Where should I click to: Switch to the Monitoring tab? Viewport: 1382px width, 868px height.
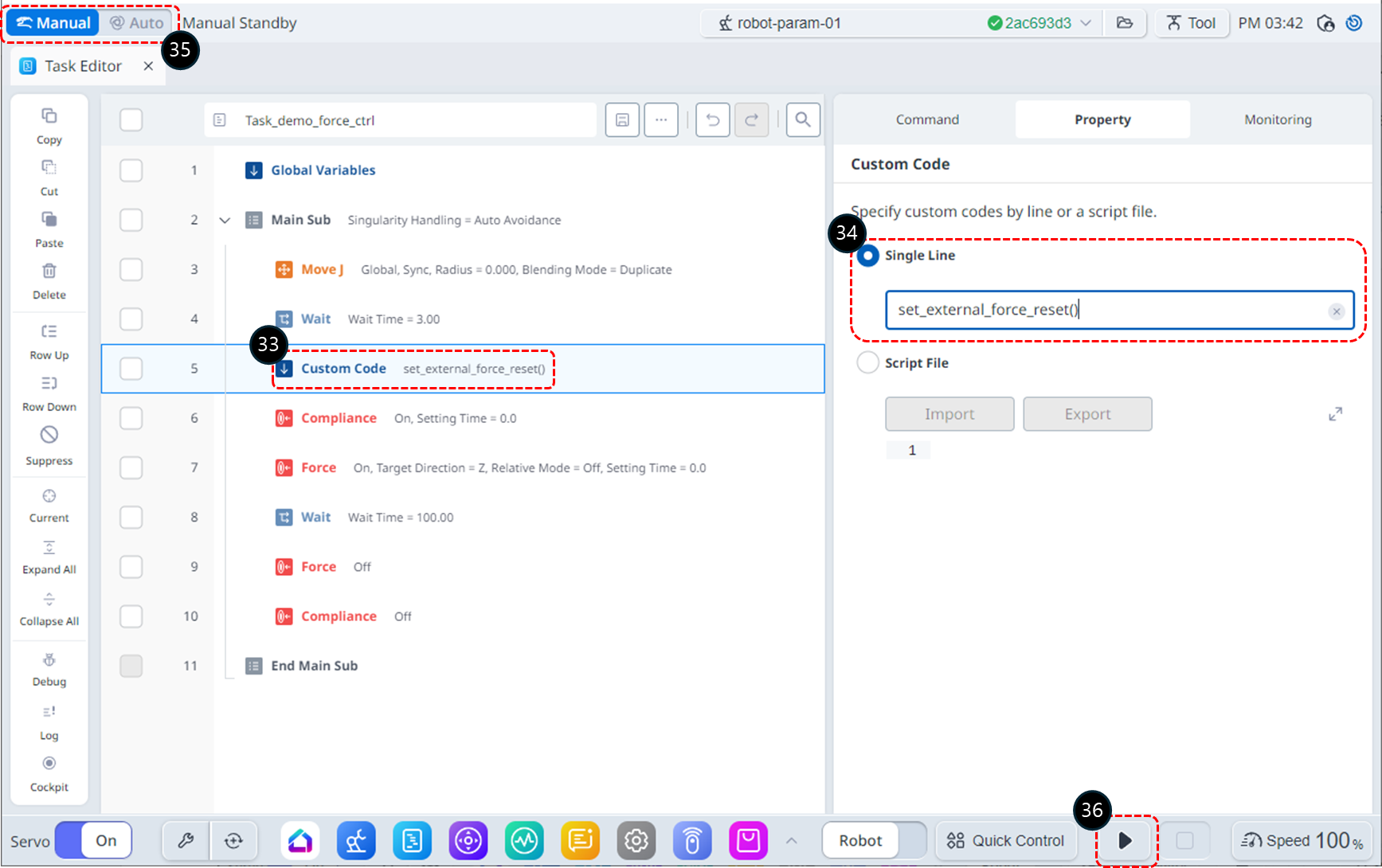pos(1277,119)
